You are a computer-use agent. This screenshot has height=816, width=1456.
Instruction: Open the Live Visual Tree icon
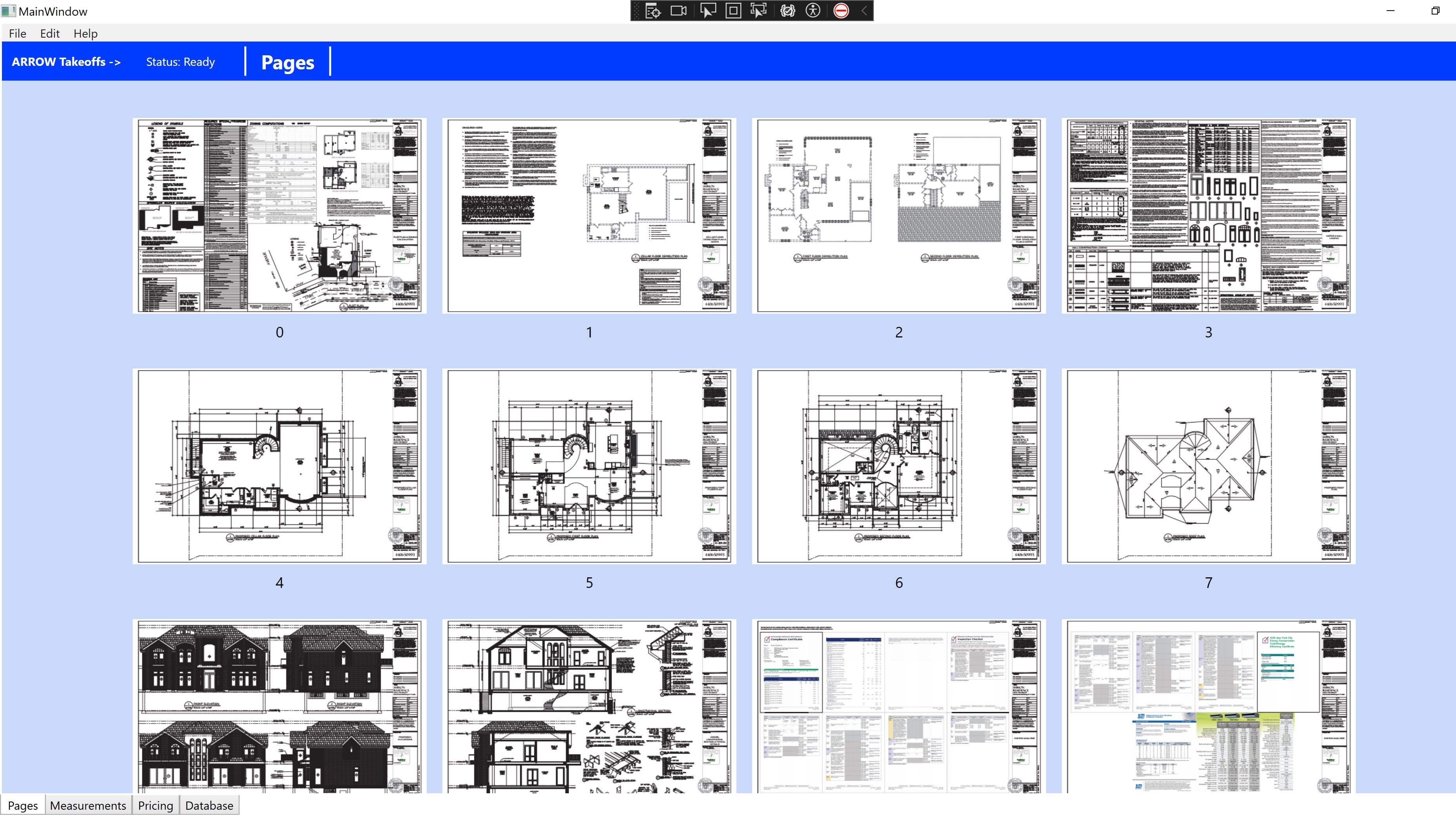click(653, 11)
